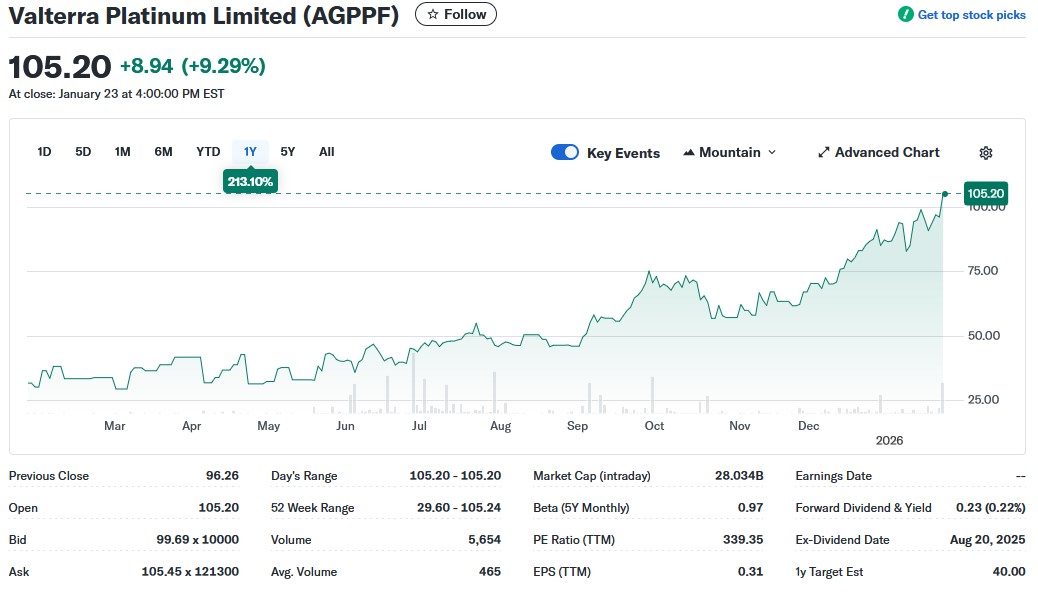Click the 50.00 y-axis price label
1038x595 pixels.
click(x=984, y=336)
